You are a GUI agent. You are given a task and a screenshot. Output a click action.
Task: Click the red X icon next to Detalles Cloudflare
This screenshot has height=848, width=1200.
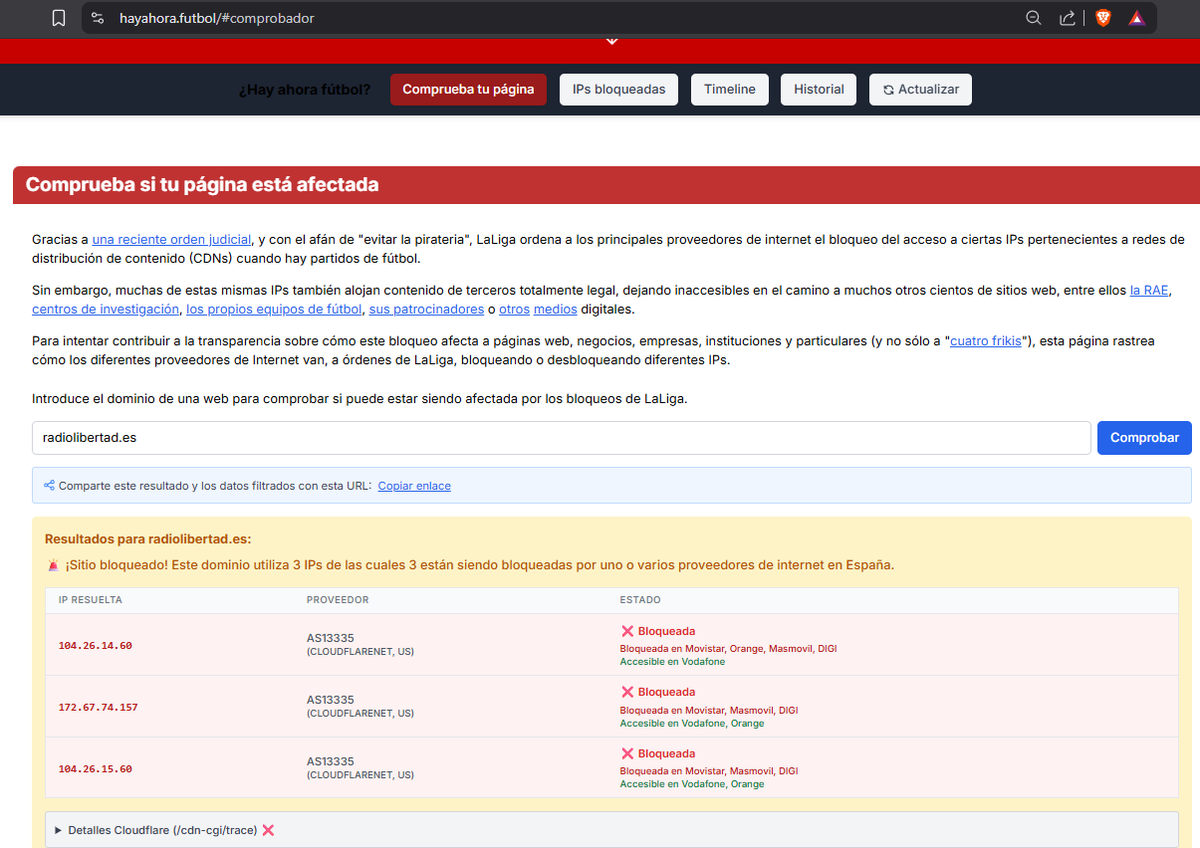(268, 830)
